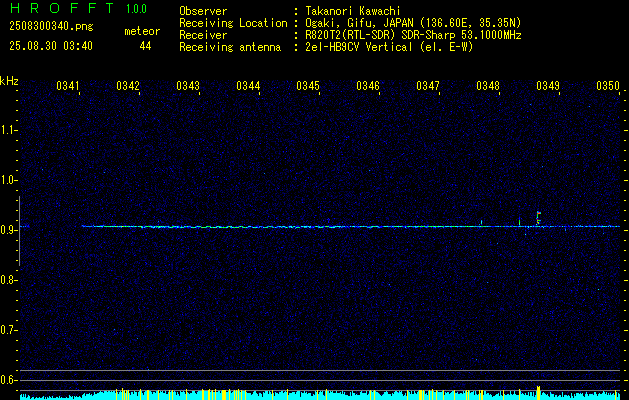Click the 0343 time marker

point(188,85)
